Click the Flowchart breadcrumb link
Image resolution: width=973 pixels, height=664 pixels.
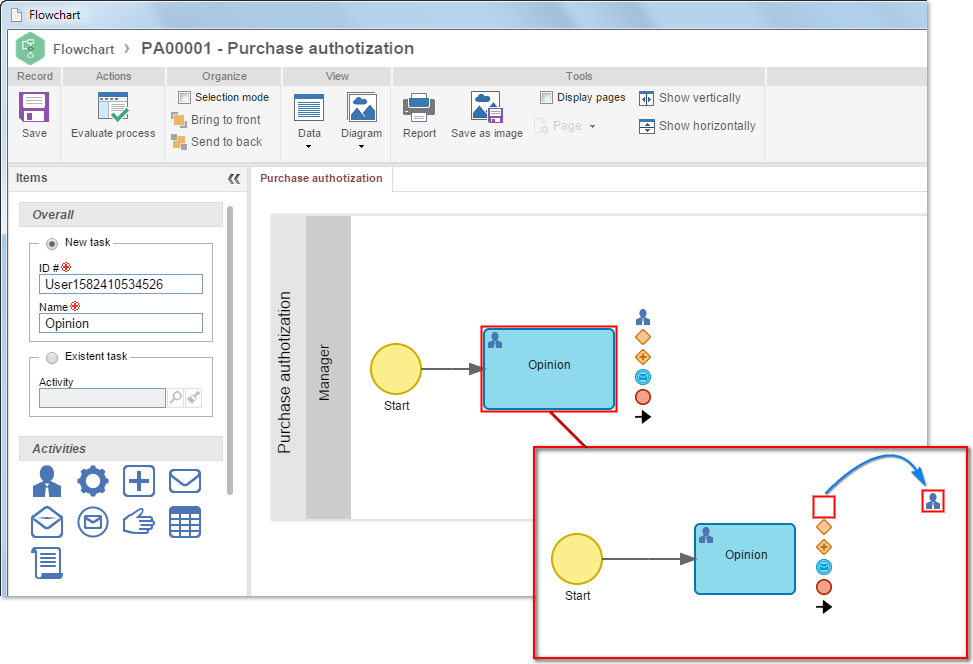click(x=84, y=49)
